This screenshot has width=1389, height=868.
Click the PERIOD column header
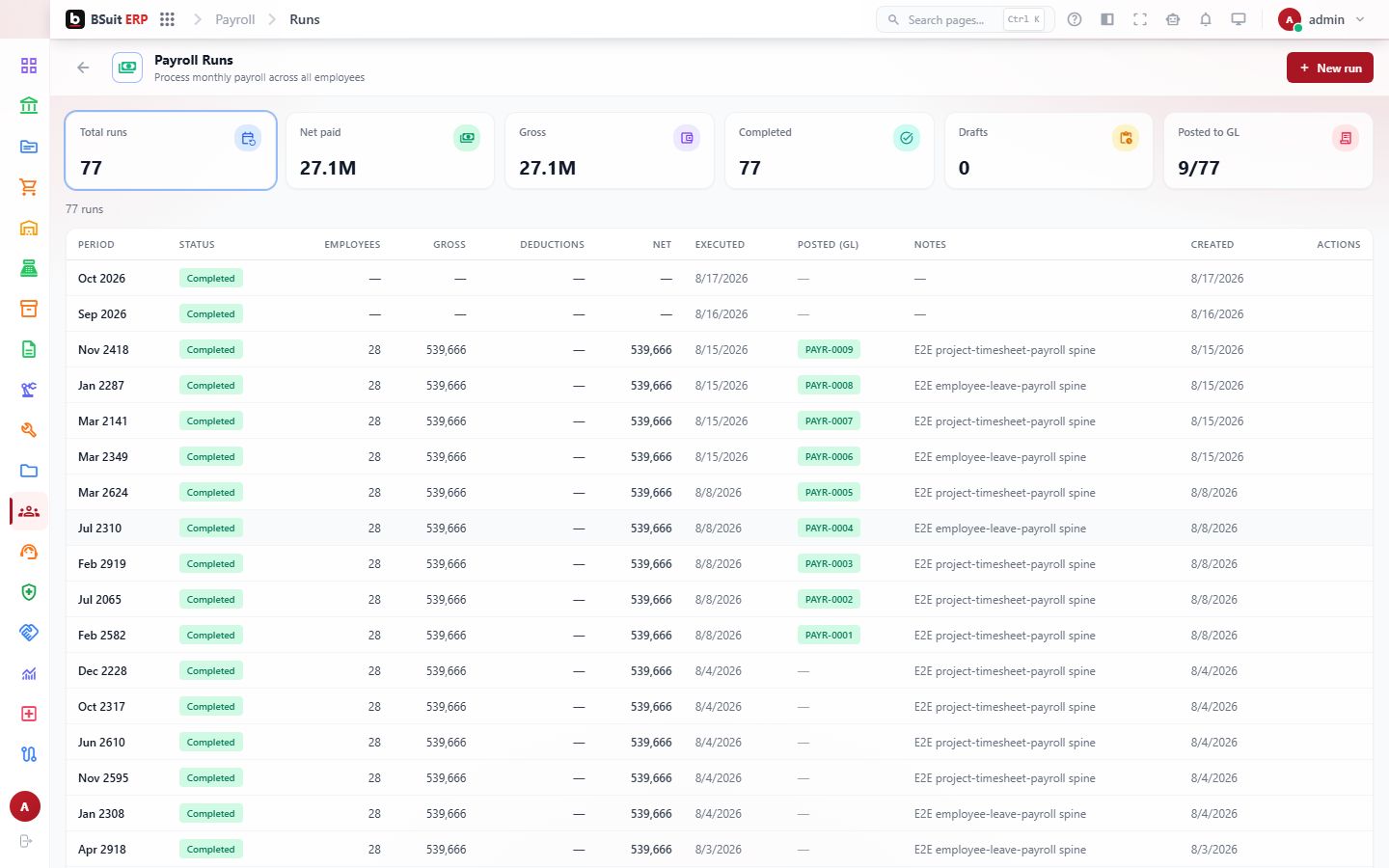96,245
